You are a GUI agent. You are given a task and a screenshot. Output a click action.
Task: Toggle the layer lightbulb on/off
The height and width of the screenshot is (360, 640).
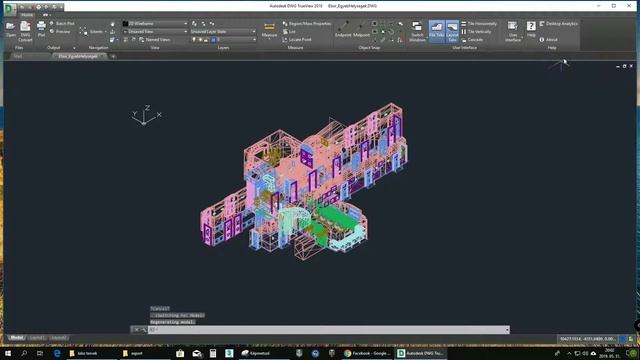click(x=194, y=40)
